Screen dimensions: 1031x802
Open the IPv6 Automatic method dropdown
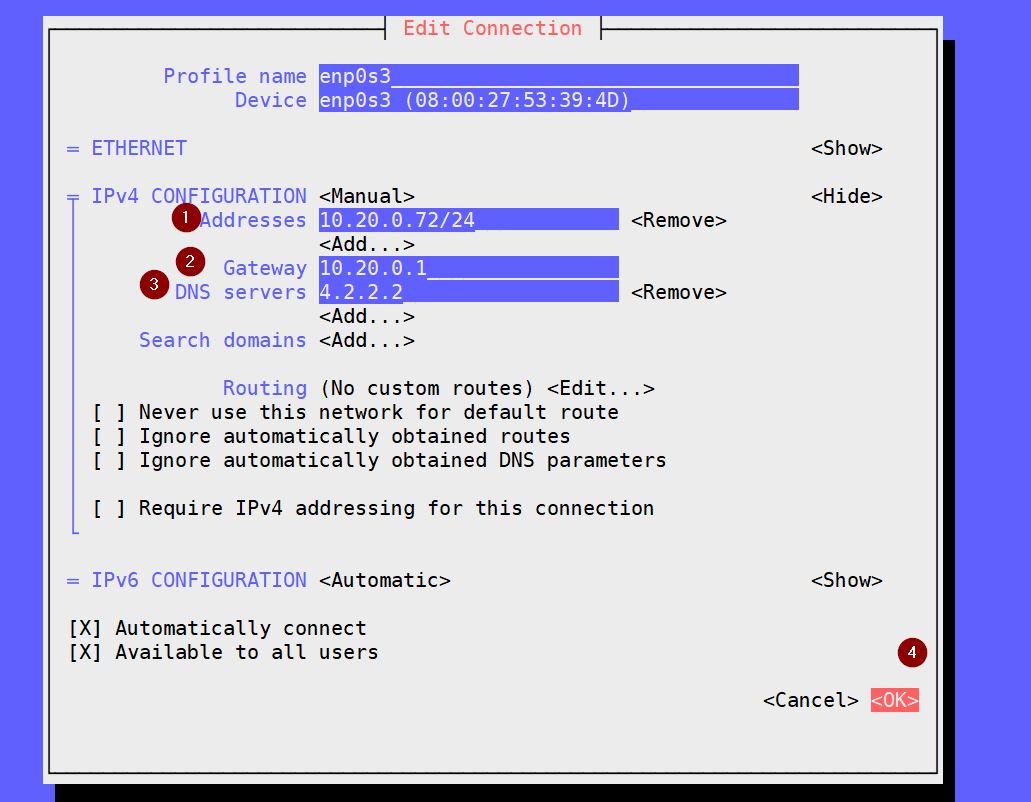coord(384,580)
